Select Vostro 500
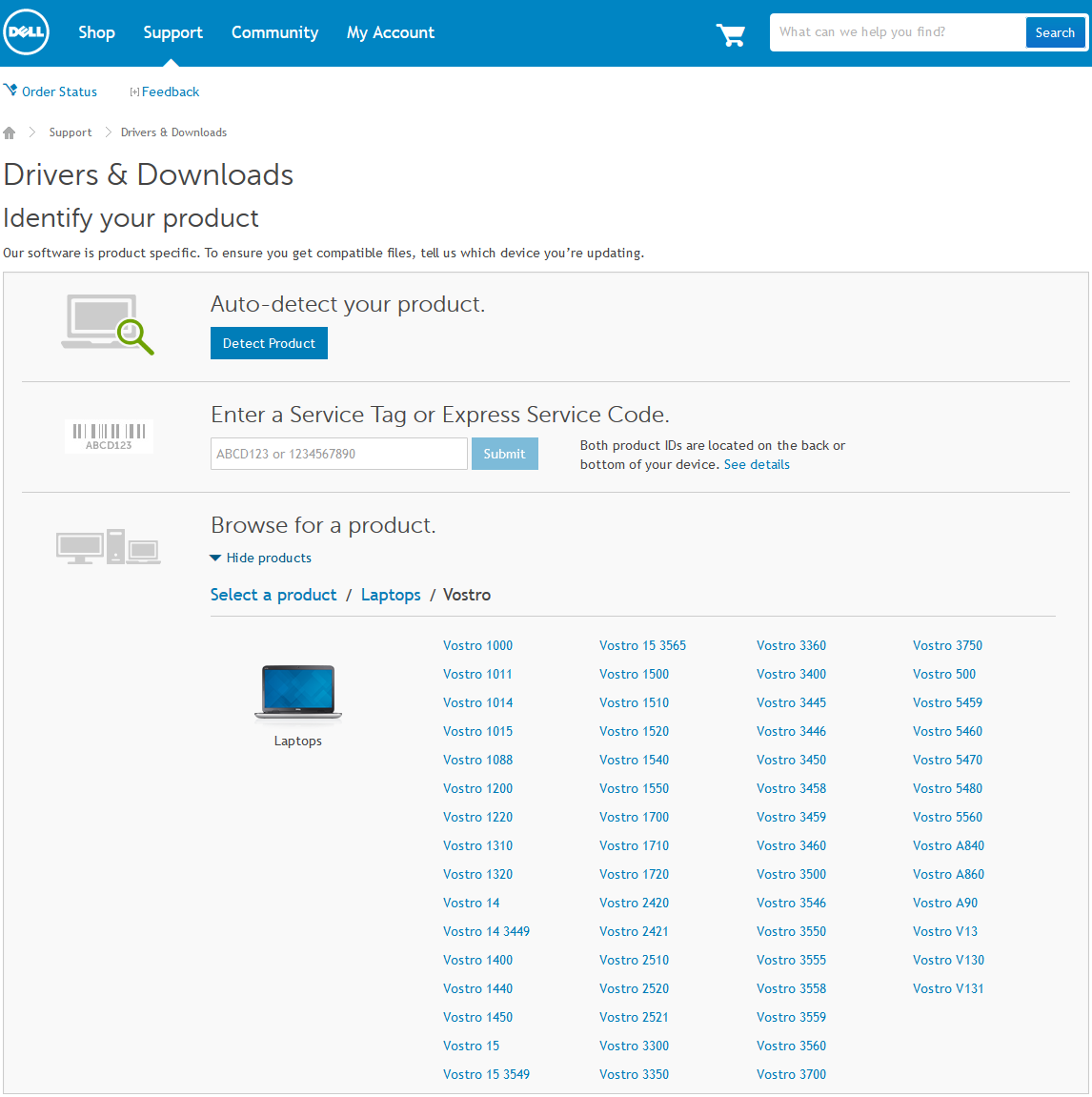The image size is (1092, 1097). [x=944, y=674]
